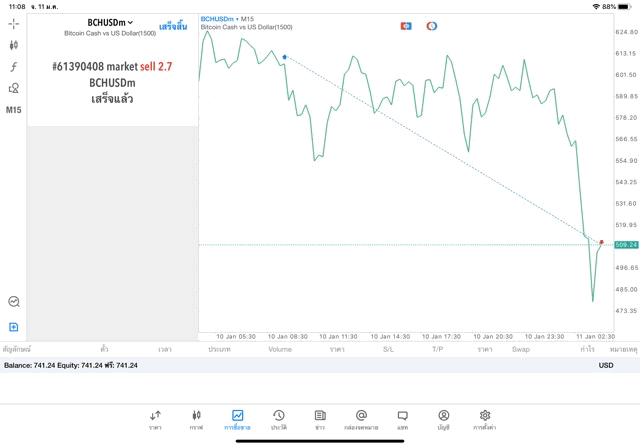Open the กล่องจดหมาย mailbox tab
This screenshot has height=447, width=640.
point(360,419)
